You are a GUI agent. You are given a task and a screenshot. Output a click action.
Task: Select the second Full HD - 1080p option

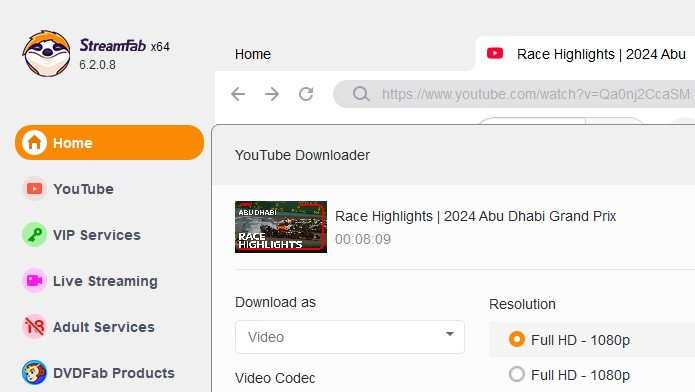point(570,375)
